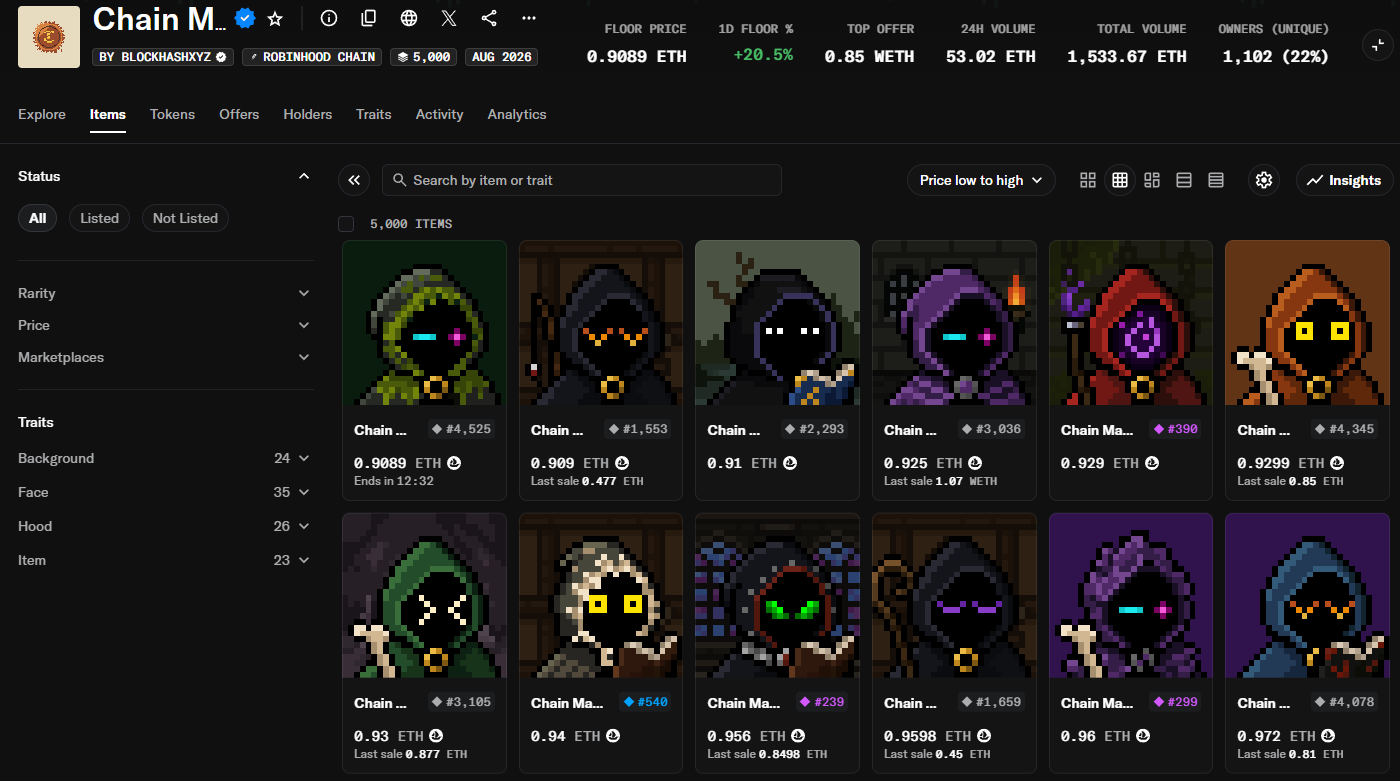Click the blue verified badge beside Chain M...

244,18
